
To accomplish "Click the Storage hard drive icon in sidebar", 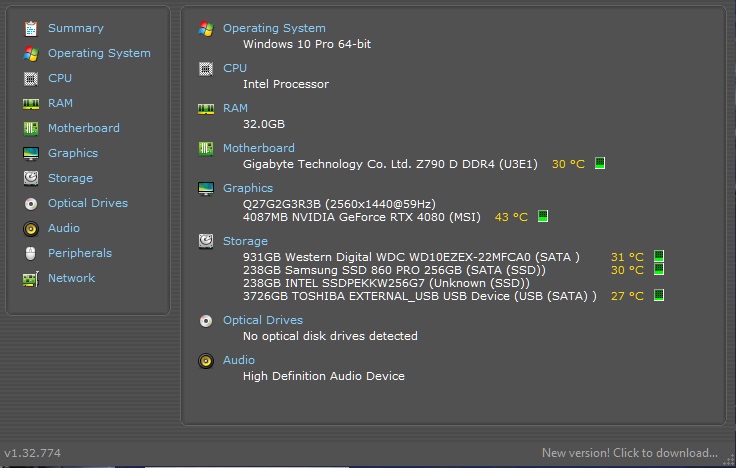I will pyautogui.click(x=31, y=178).
